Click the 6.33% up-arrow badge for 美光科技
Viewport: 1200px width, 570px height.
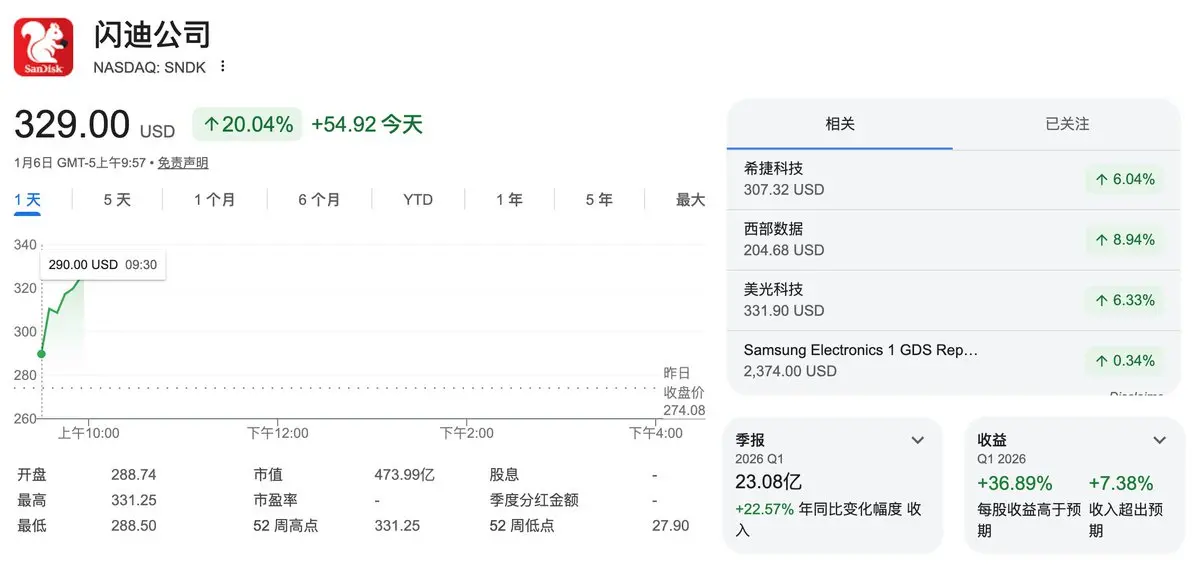[1125, 300]
